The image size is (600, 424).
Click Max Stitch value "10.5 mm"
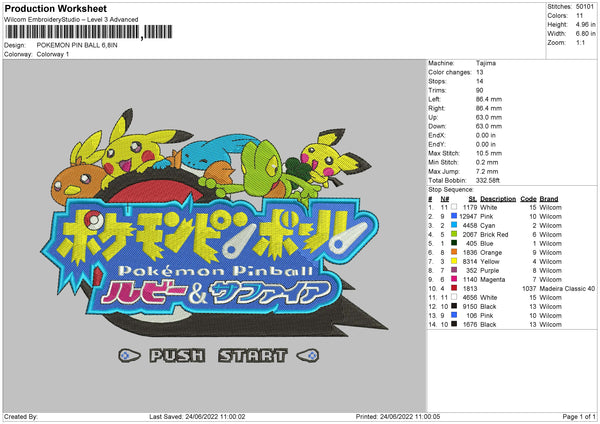(x=489, y=153)
